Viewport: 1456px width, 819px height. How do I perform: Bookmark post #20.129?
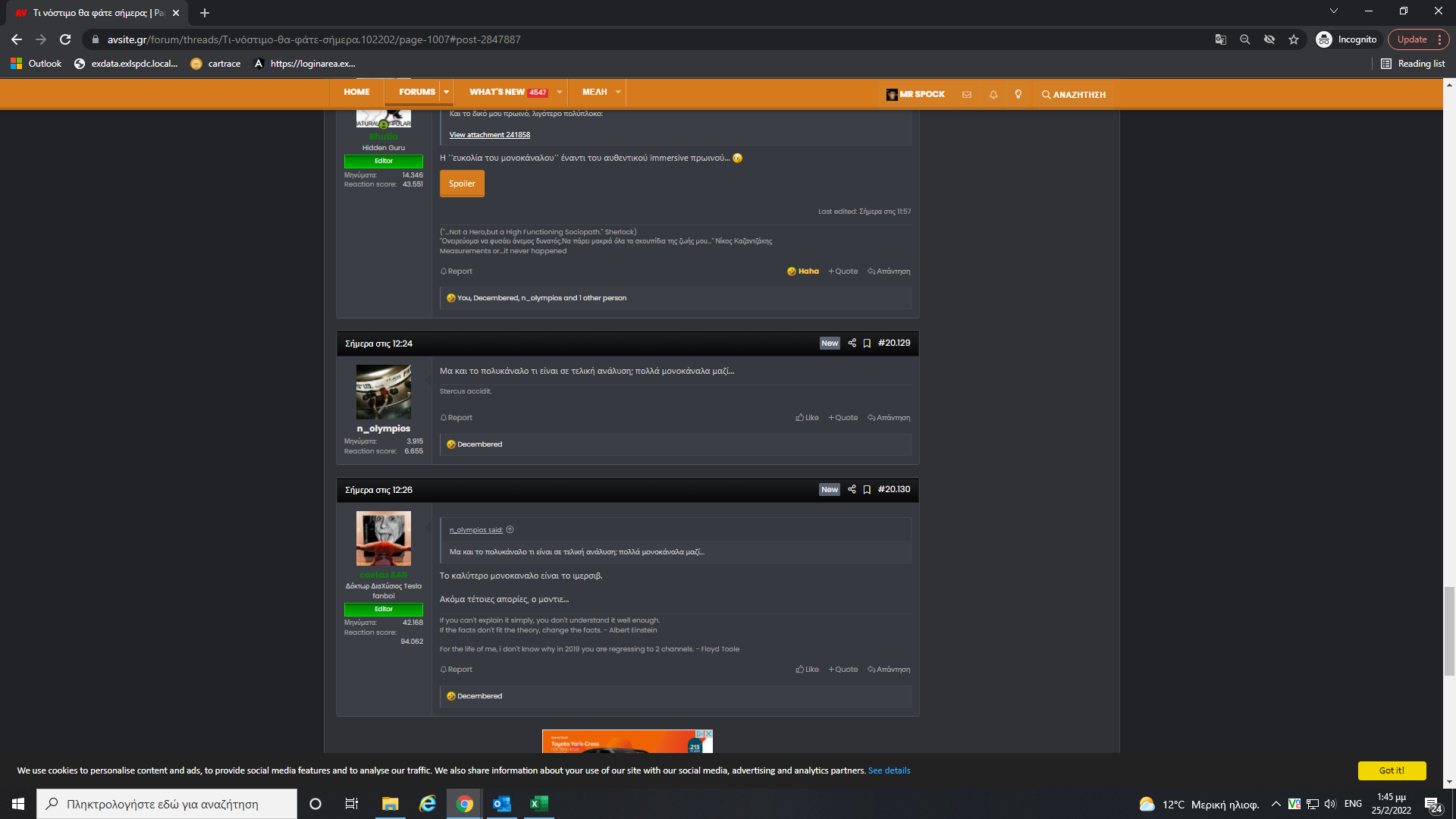(x=867, y=343)
